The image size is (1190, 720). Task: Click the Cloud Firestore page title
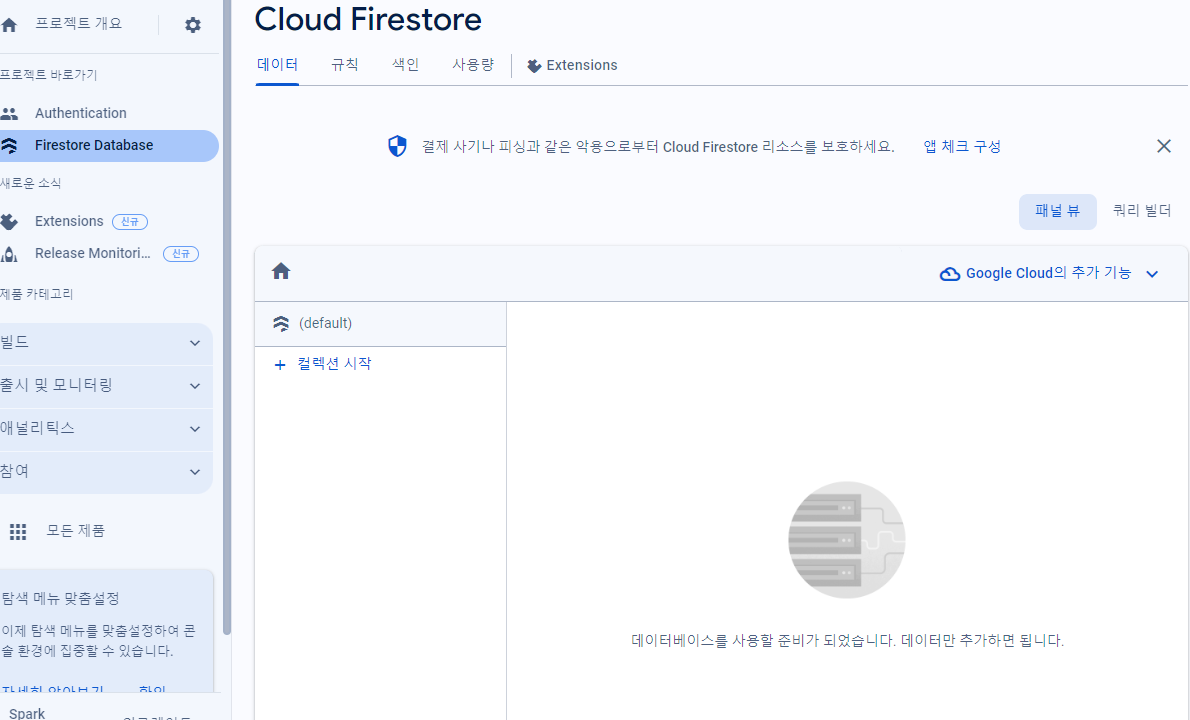tap(368, 20)
